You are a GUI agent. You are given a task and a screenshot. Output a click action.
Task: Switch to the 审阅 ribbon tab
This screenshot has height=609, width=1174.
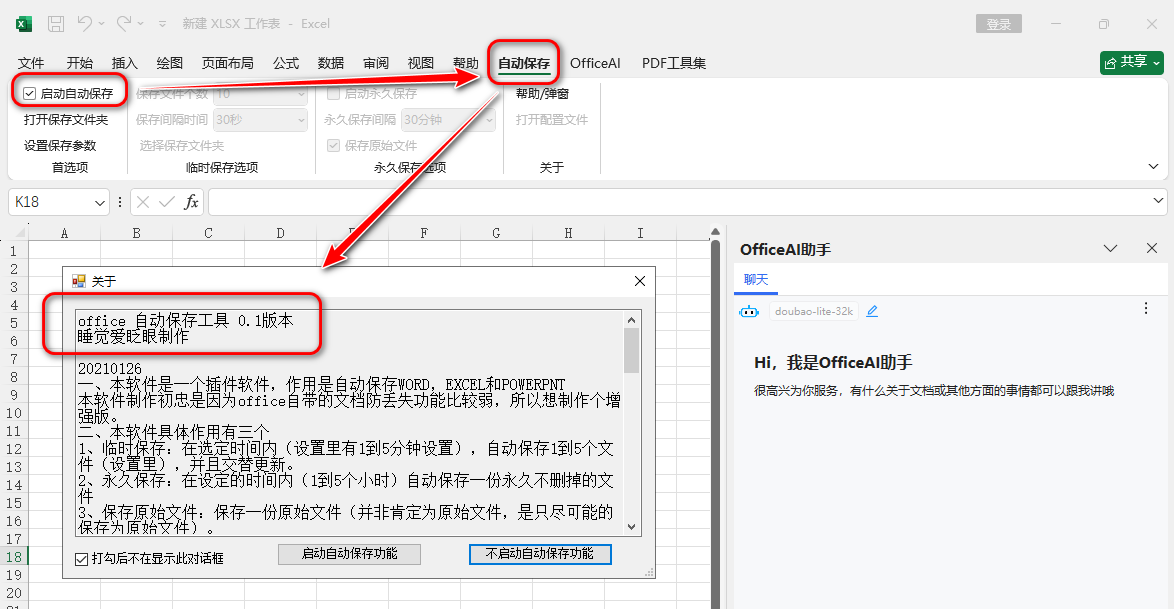[x=376, y=63]
